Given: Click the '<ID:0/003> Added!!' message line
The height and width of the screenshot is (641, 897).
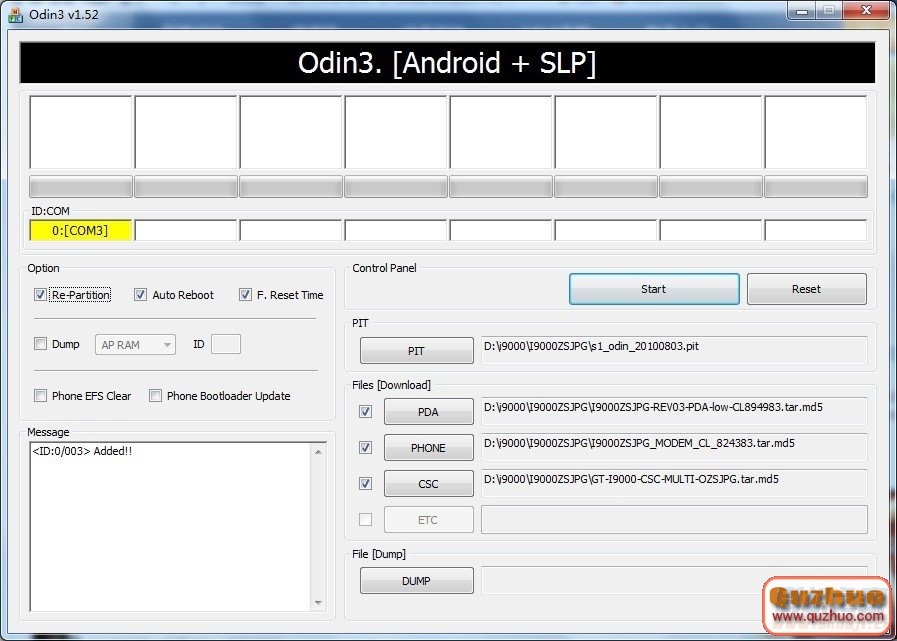Looking at the screenshot, I should [82, 451].
